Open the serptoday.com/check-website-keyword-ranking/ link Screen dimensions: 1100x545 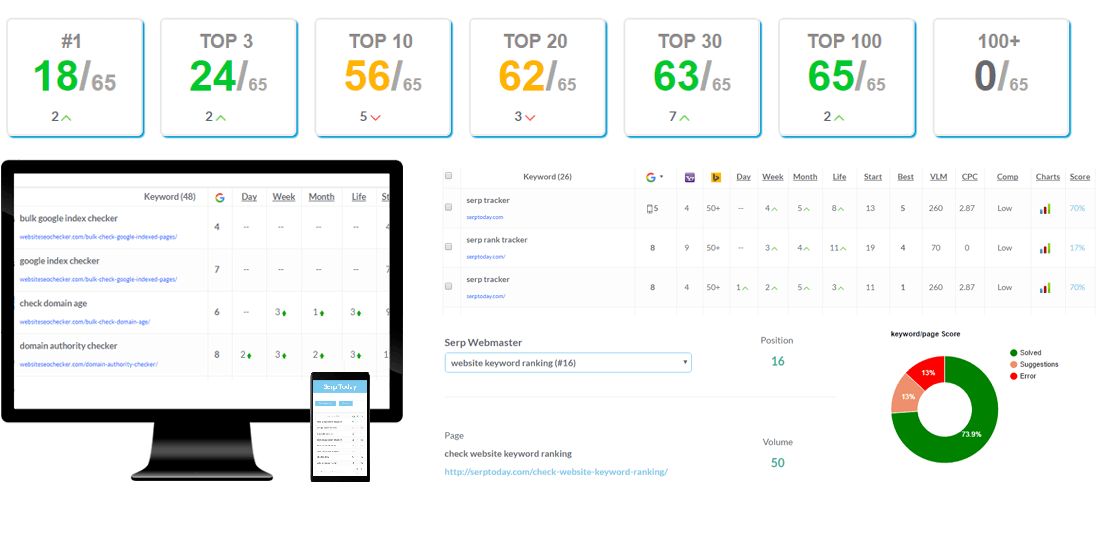click(x=556, y=472)
